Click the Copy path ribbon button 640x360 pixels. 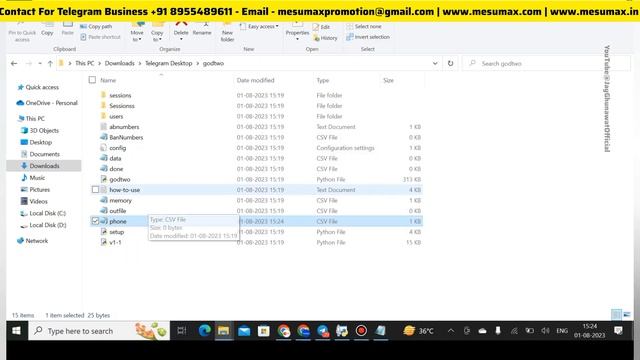tap(96, 27)
